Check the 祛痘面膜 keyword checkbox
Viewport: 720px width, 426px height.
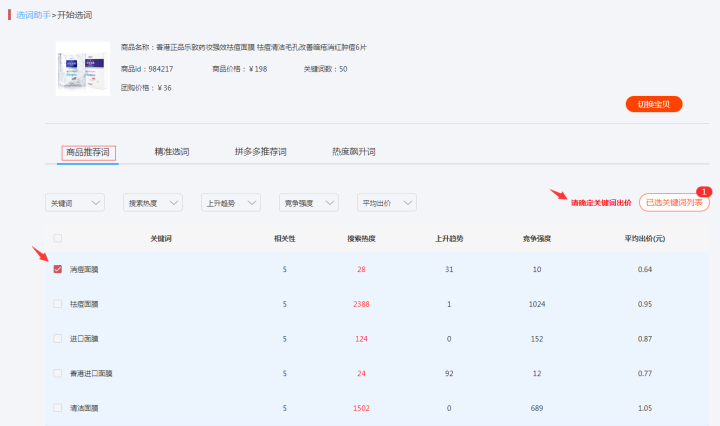coord(58,303)
